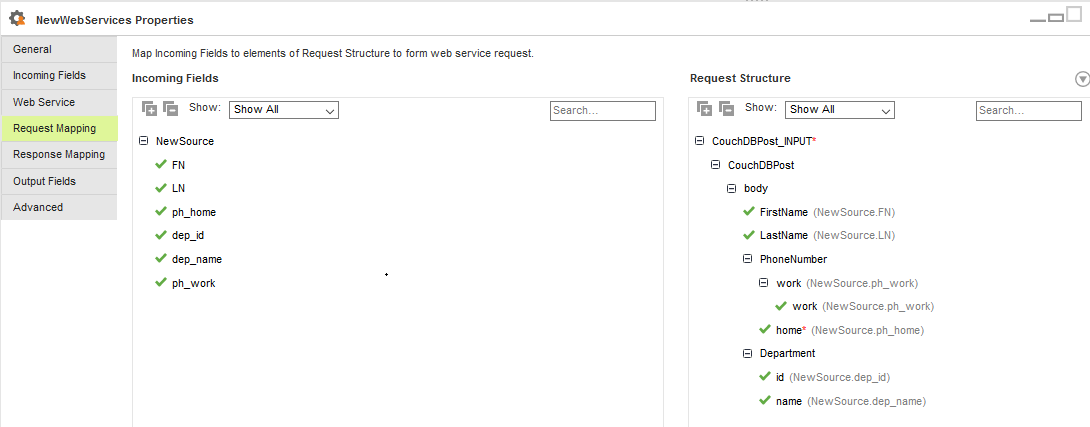The image size is (1090, 427).
Task: Open Request Structure Show All dropdown
Action: coord(840,110)
